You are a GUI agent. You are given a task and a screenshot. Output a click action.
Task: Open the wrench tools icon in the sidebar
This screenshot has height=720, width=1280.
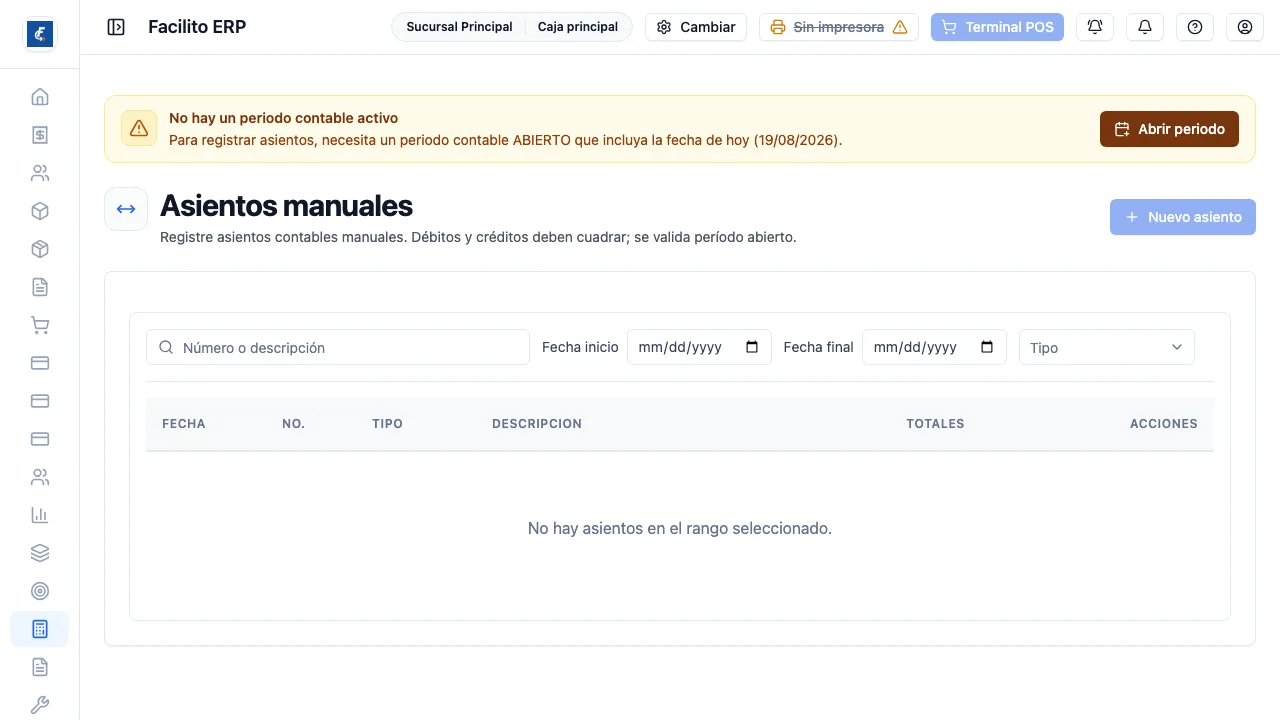tap(40, 705)
